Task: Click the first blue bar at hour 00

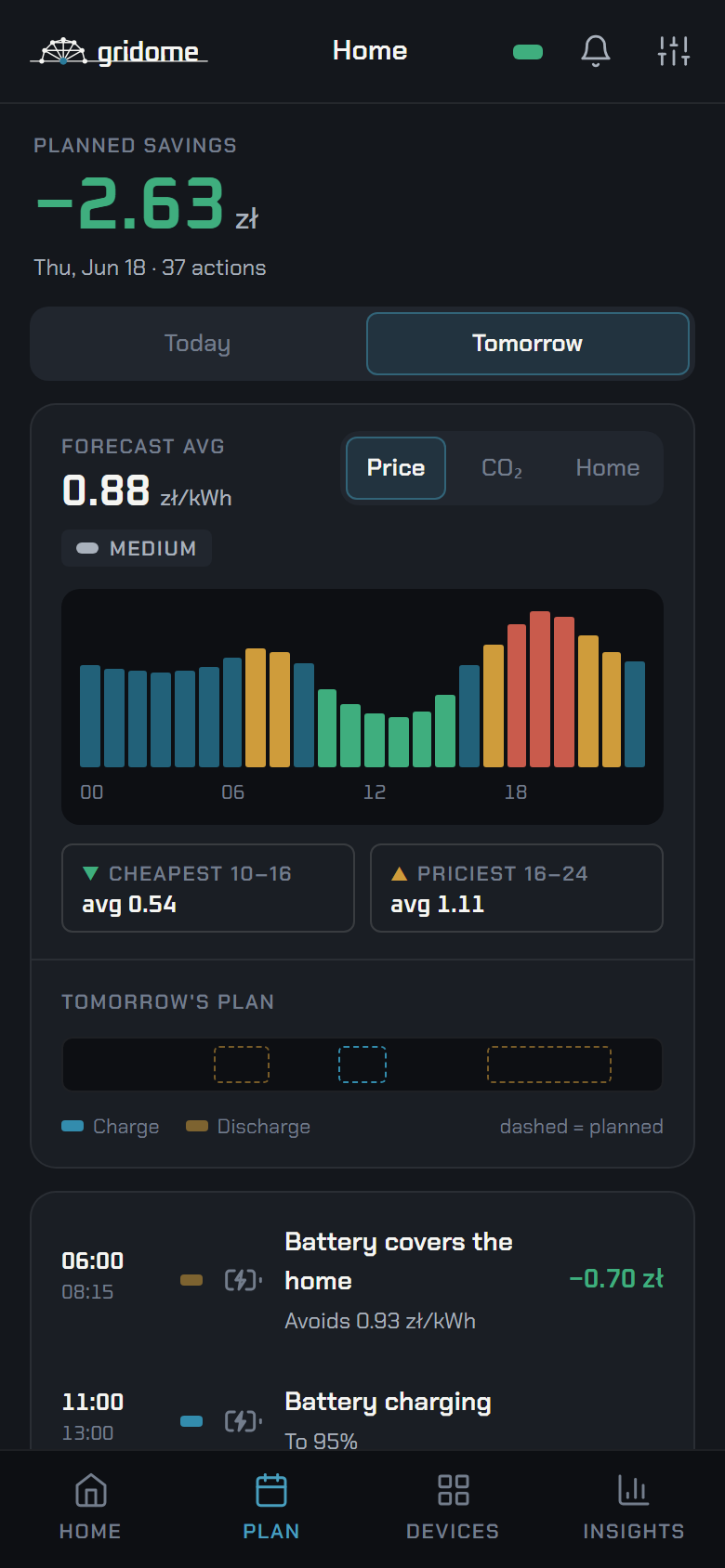Action: tap(90, 716)
